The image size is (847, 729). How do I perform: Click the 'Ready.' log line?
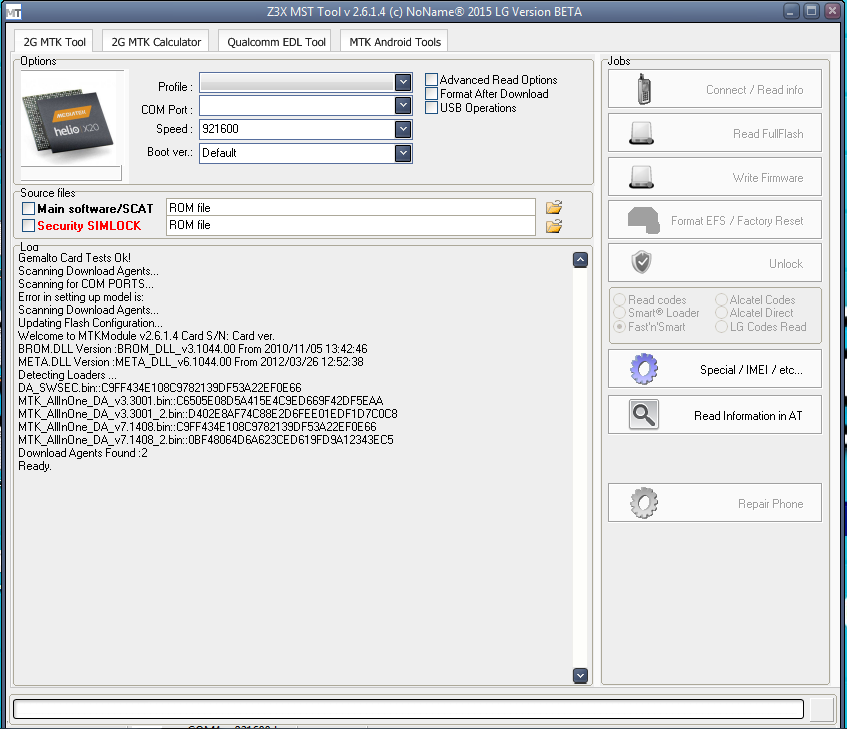point(35,465)
